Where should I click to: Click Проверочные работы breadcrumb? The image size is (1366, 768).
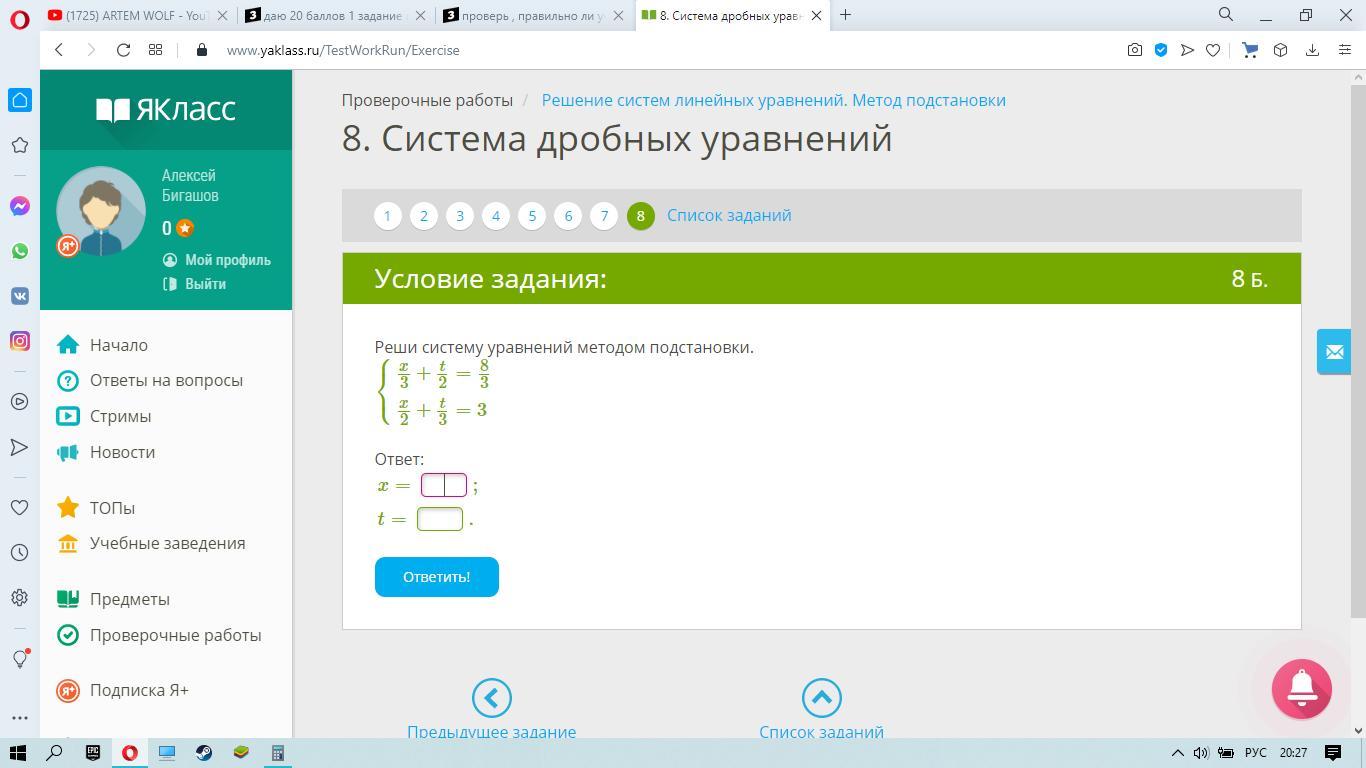coord(427,100)
